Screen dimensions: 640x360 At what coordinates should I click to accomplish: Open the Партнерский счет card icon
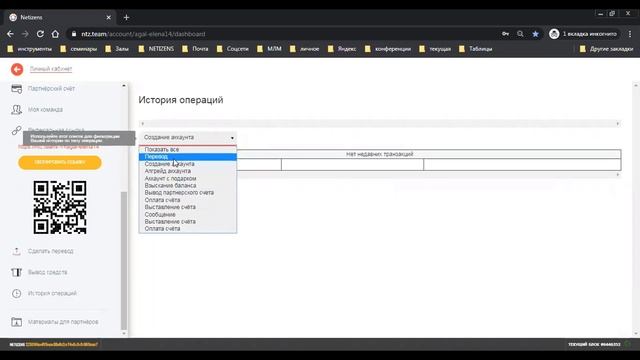coord(16,89)
